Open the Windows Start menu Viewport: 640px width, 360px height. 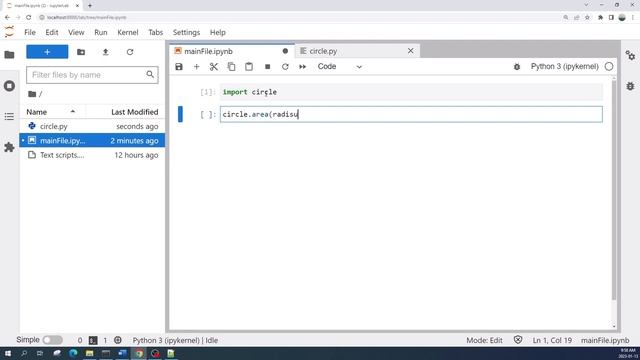[x=8, y=353]
